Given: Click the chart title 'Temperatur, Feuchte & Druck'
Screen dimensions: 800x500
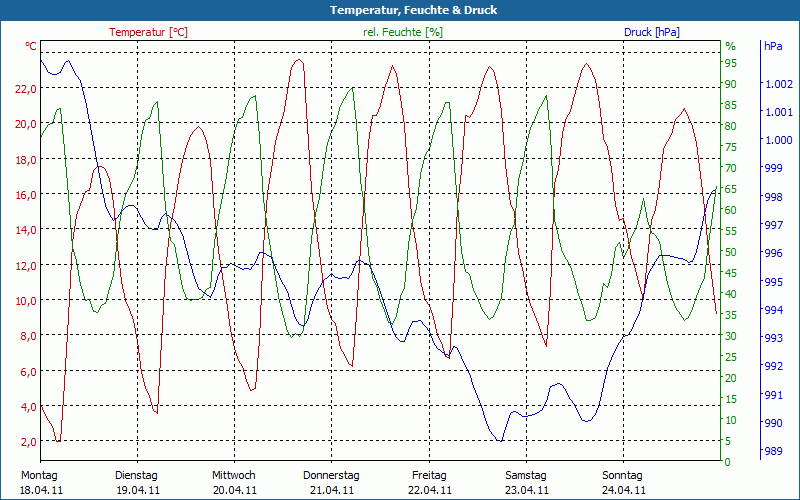Looking at the screenshot, I should pos(413,10).
